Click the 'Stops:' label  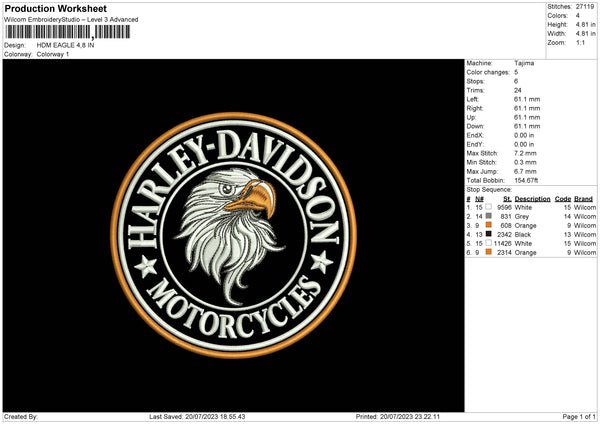coord(475,82)
